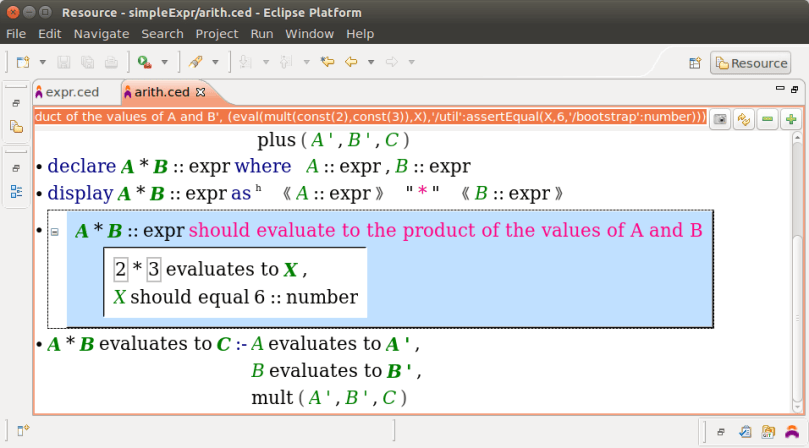Click the green minus icon beside the expression bar
The height and width of the screenshot is (448, 809).
[767, 119]
